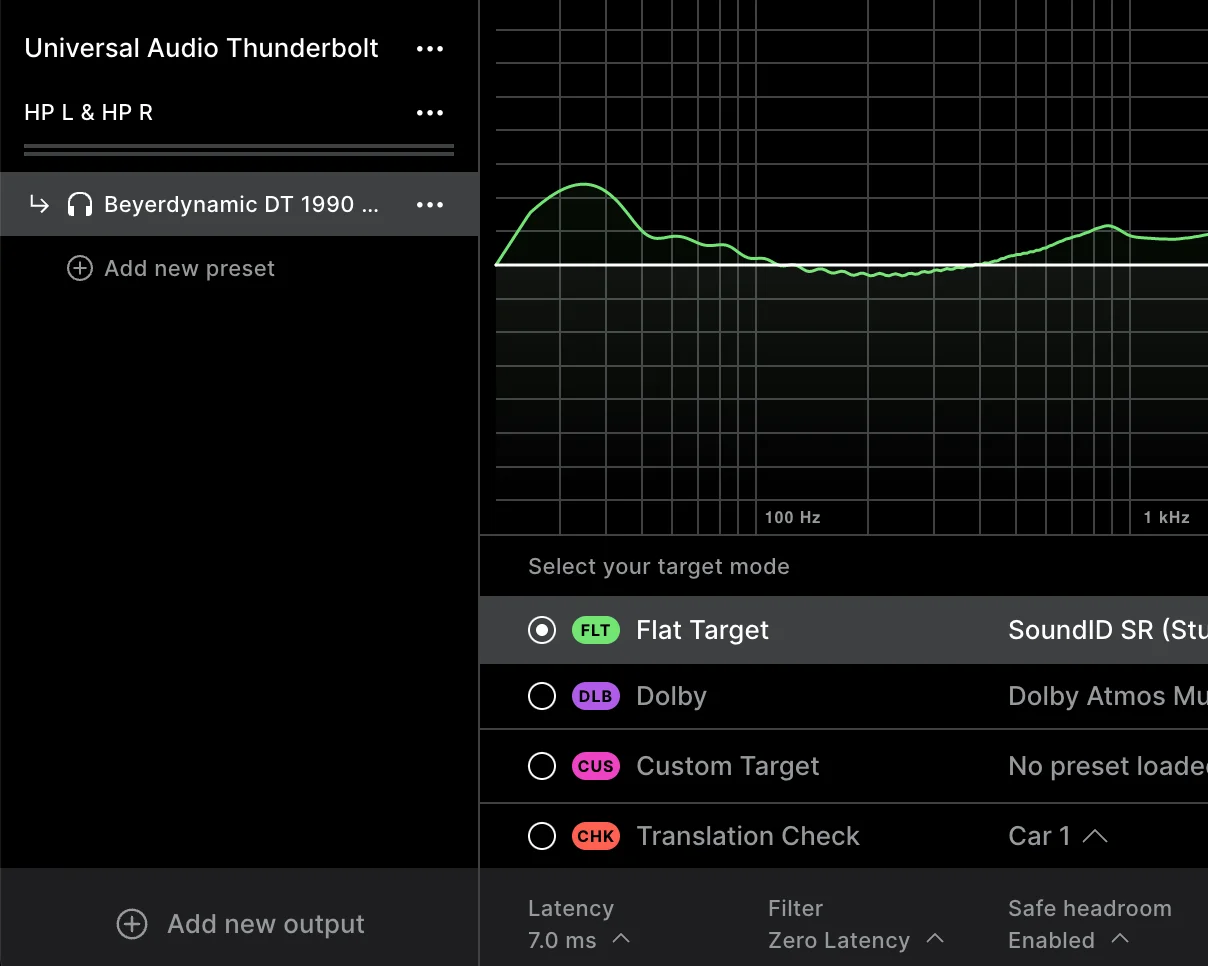Click the 100 Hz axis label
The height and width of the screenshot is (966, 1208).
point(793,517)
